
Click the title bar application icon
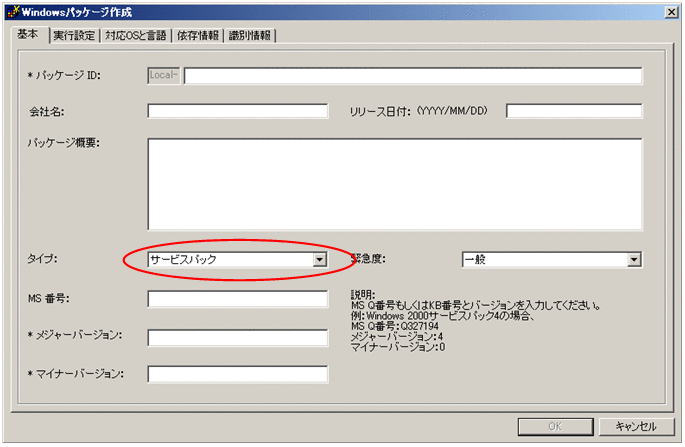pos(14,12)
